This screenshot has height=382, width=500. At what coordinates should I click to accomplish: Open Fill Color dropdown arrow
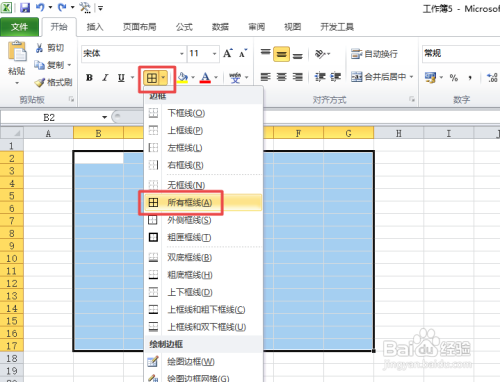coord(193,78)
